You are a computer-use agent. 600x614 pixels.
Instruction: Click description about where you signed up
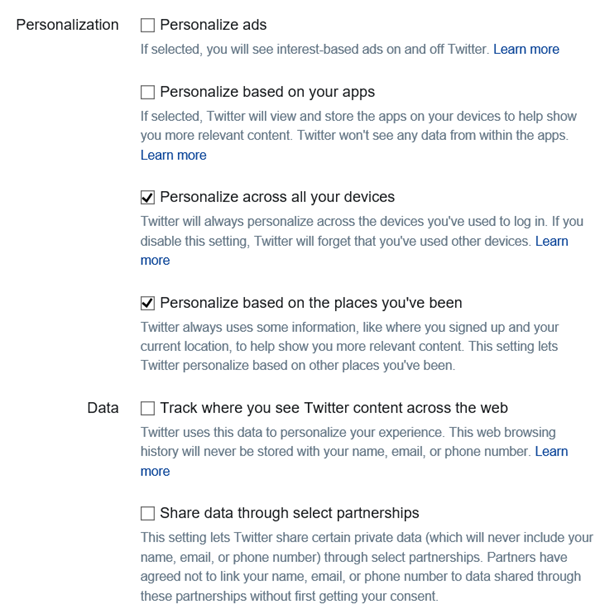click(349, 346)
